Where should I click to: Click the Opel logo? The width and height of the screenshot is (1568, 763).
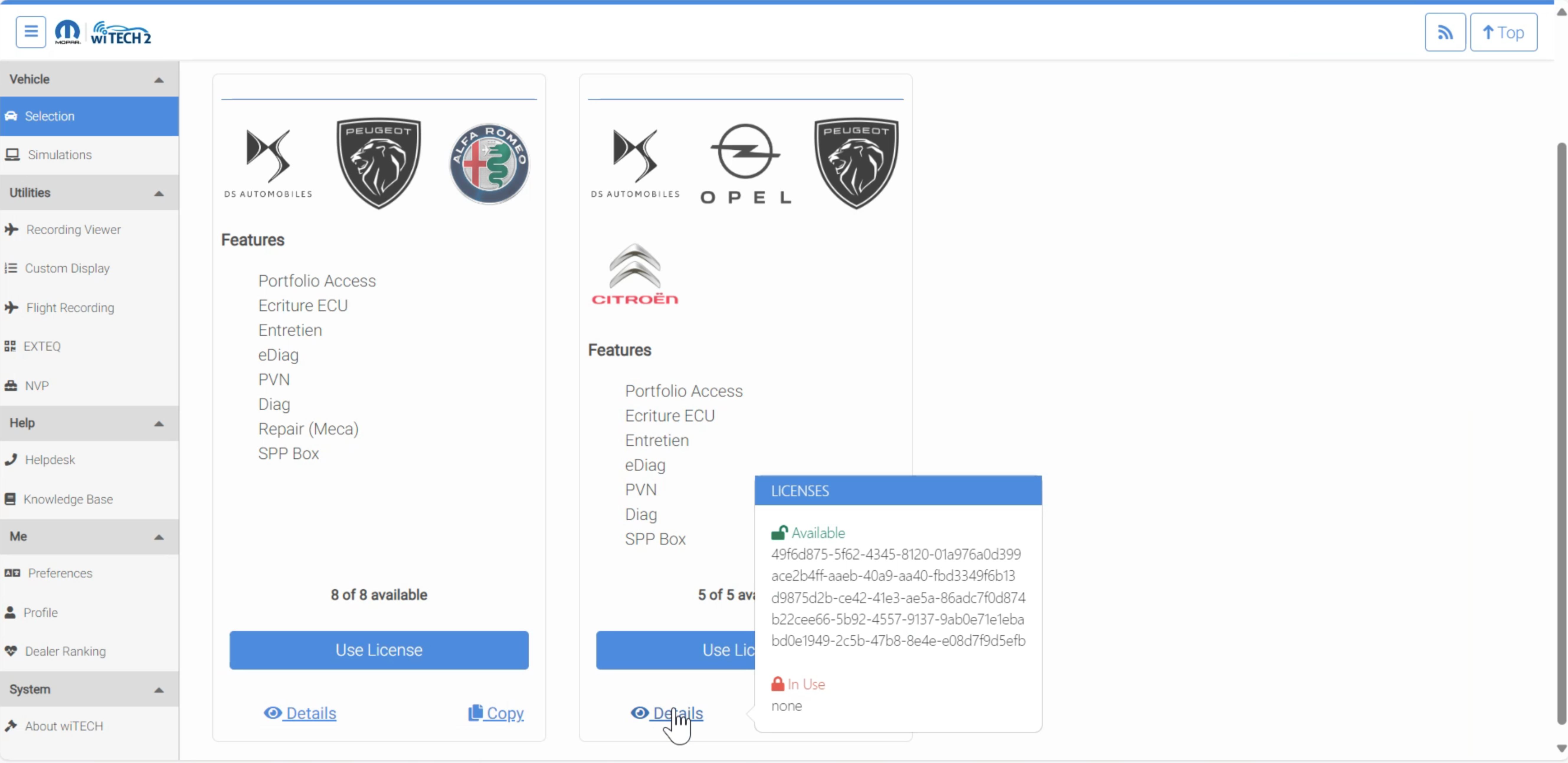(745, 164)
